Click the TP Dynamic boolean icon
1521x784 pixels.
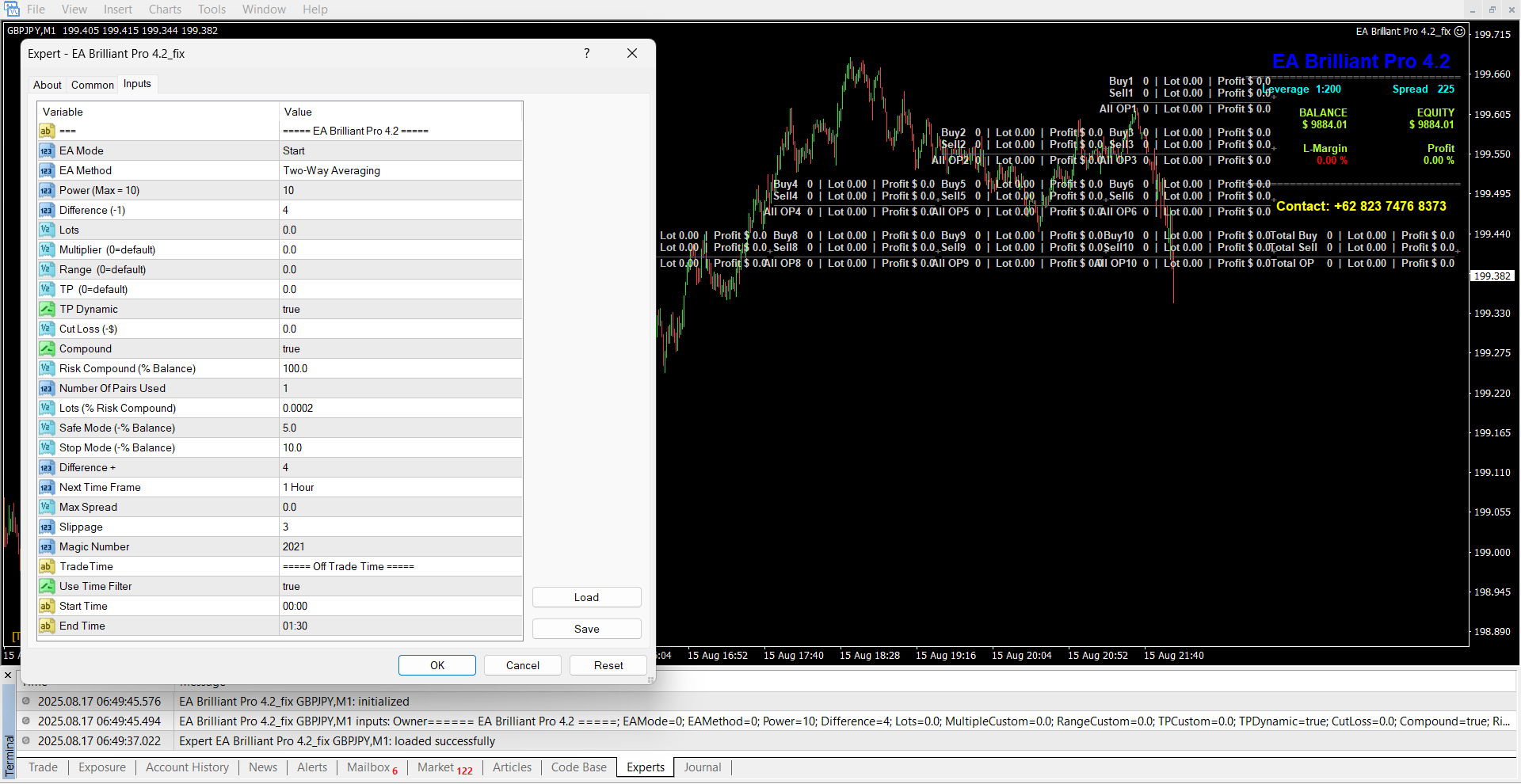[x=47, y=309]
